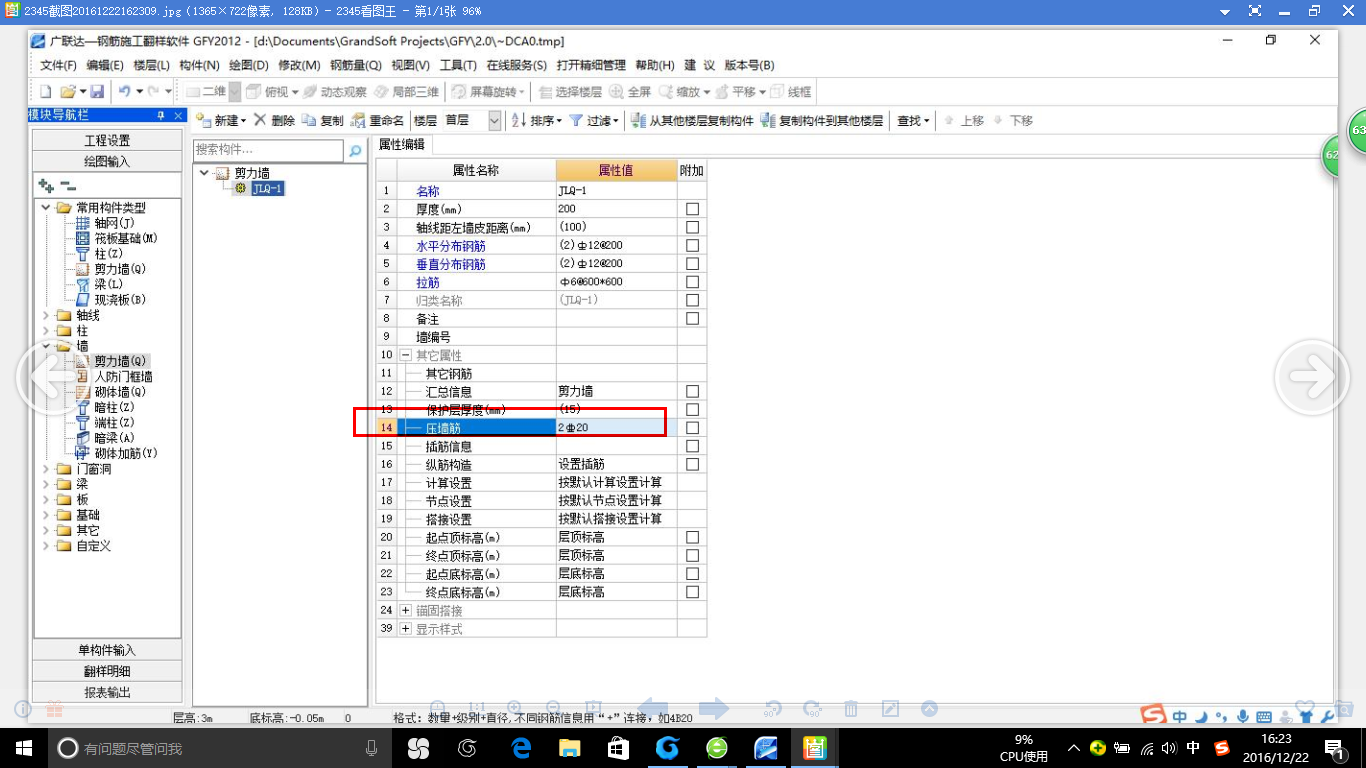This screenshot has width=1366, height=768.
Task: Toggle 附加 checkbox for 厚度(mm) row
Action: [x=692, y=209]
